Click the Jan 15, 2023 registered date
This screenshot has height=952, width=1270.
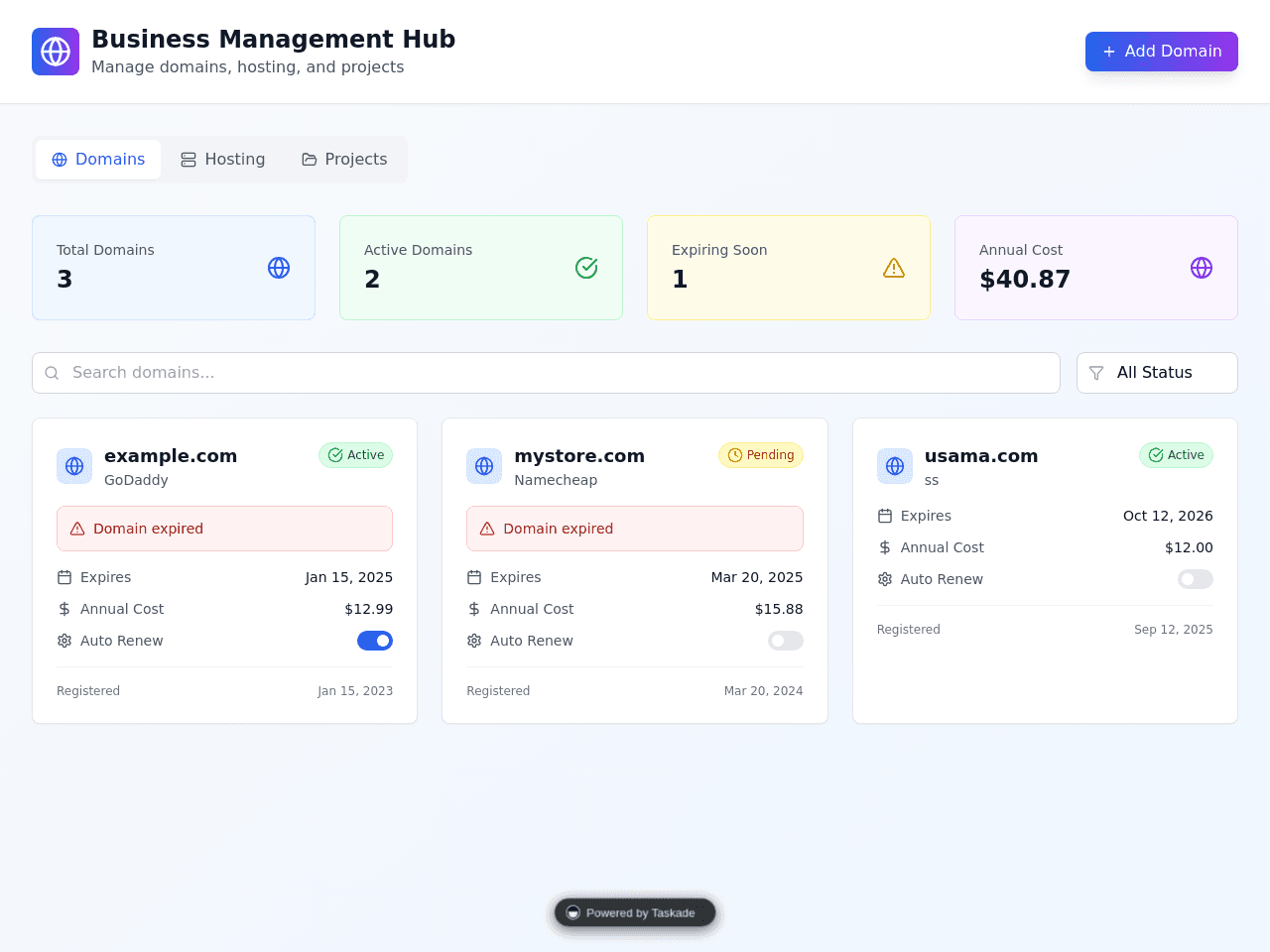tap(355, 691)
